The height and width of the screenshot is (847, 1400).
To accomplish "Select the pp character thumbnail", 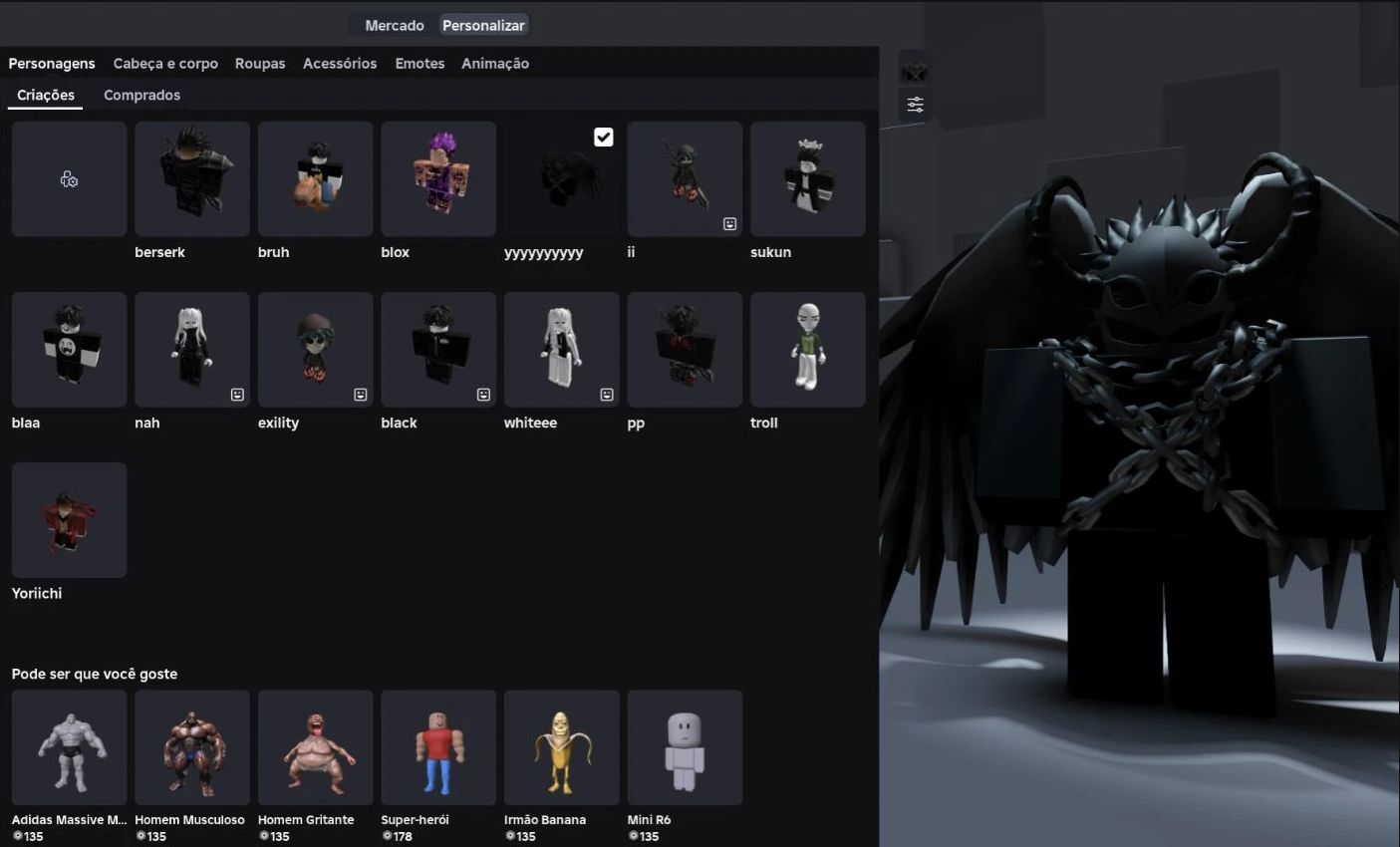I will coord(685,350).
